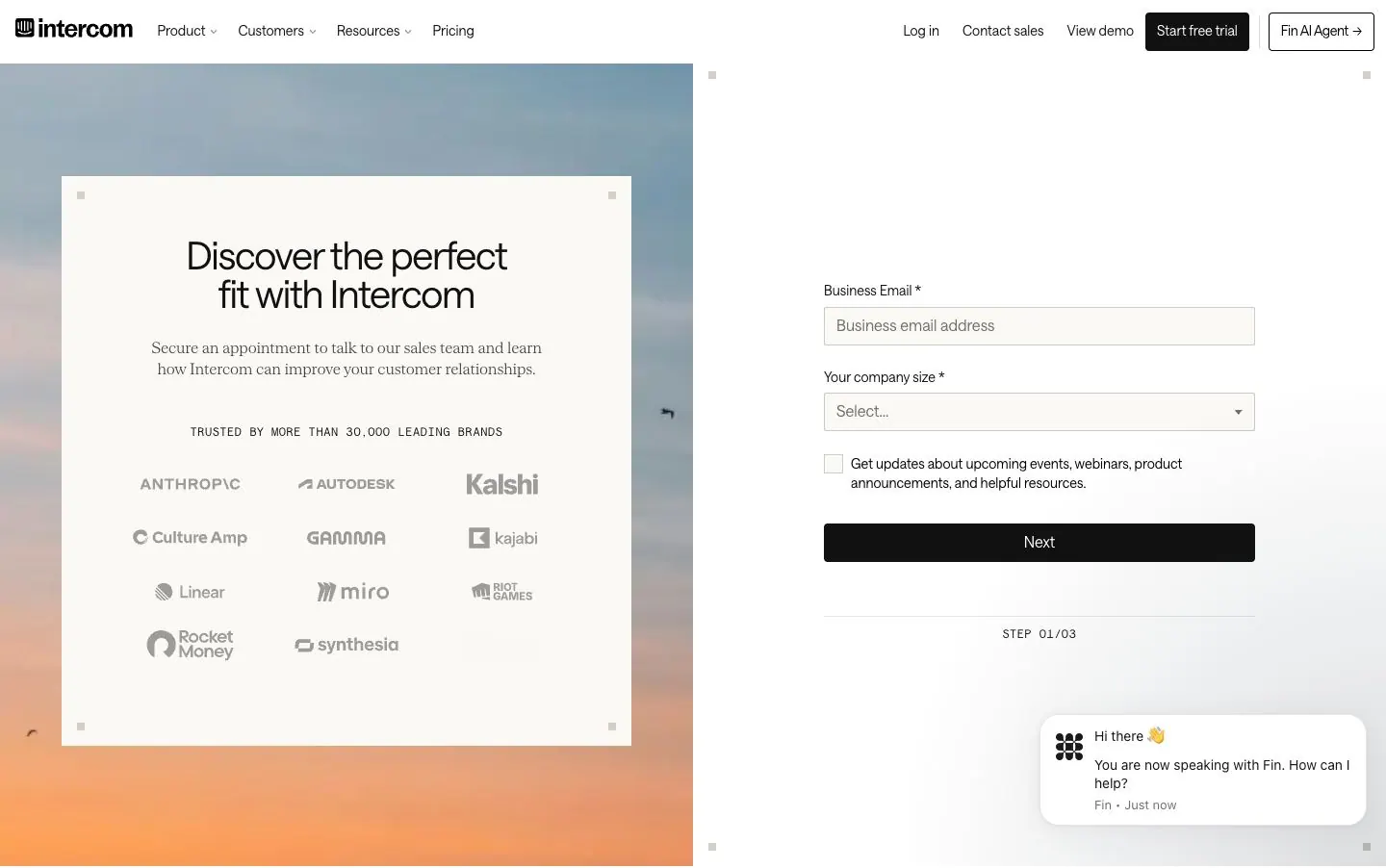The height and width of the screenshot is (868, 1386).
Task: Click the Fin avatar icon in chat popup
Action: (1069, 747)
